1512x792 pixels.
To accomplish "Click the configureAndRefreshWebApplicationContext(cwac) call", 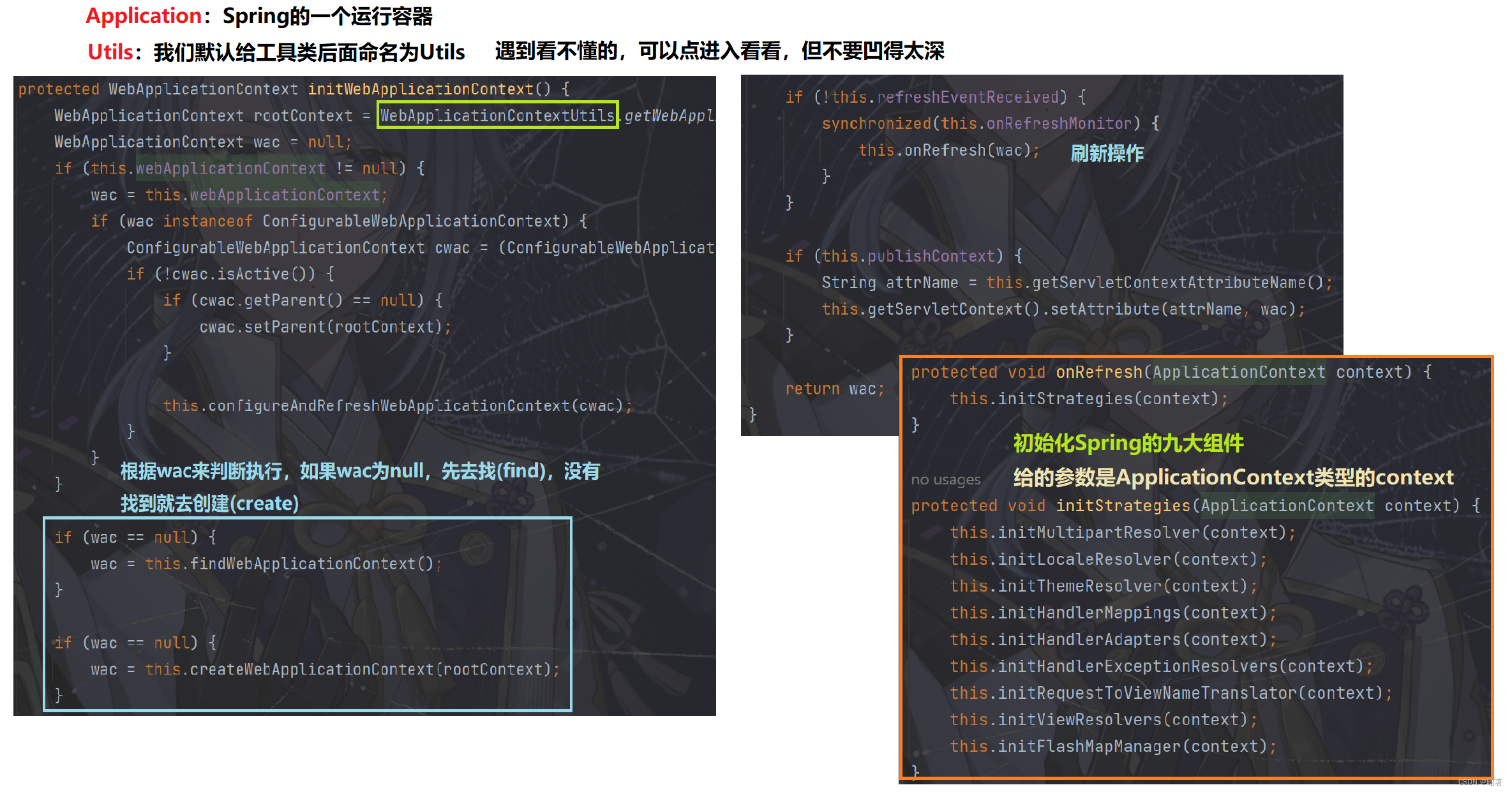I will 398,406.
